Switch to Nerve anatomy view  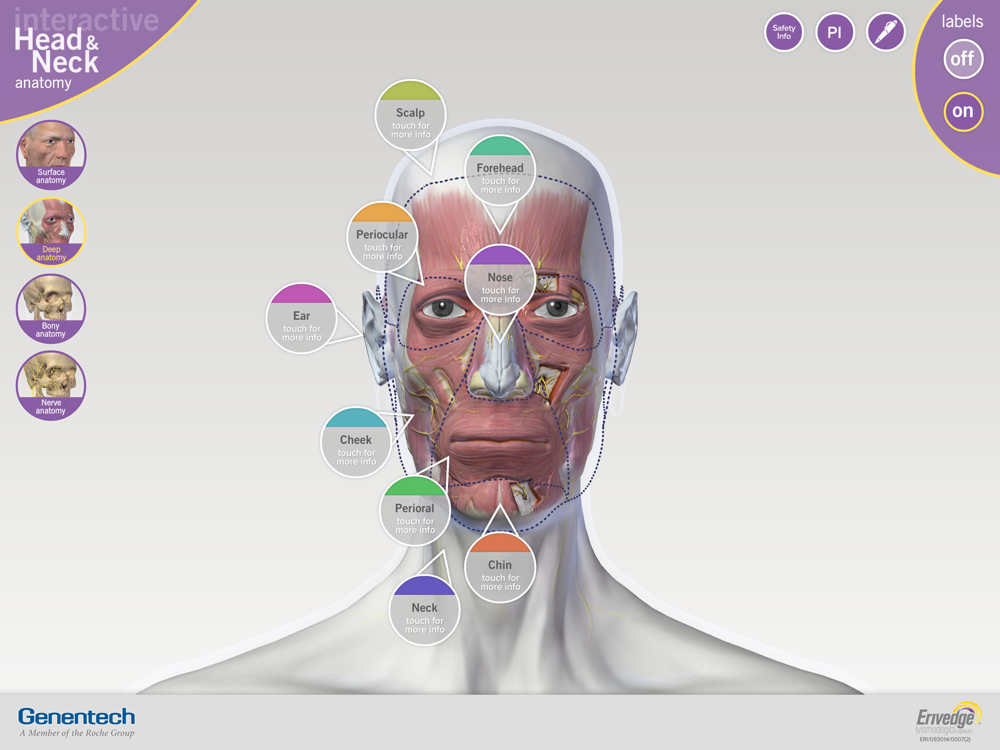pos(51,386)
